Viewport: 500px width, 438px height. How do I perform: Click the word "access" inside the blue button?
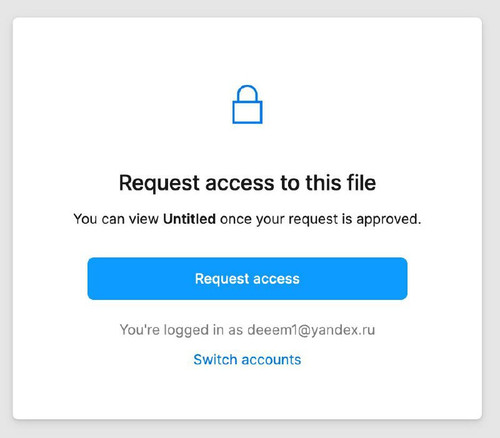[x=276, y=279]
